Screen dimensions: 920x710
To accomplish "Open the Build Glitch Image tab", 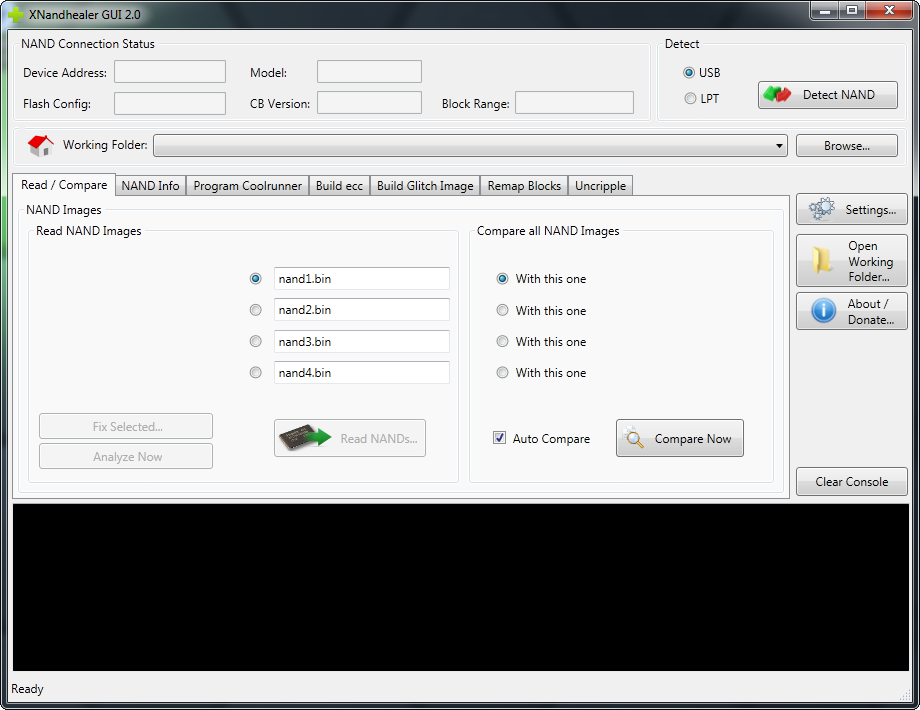I will [425, 186].
